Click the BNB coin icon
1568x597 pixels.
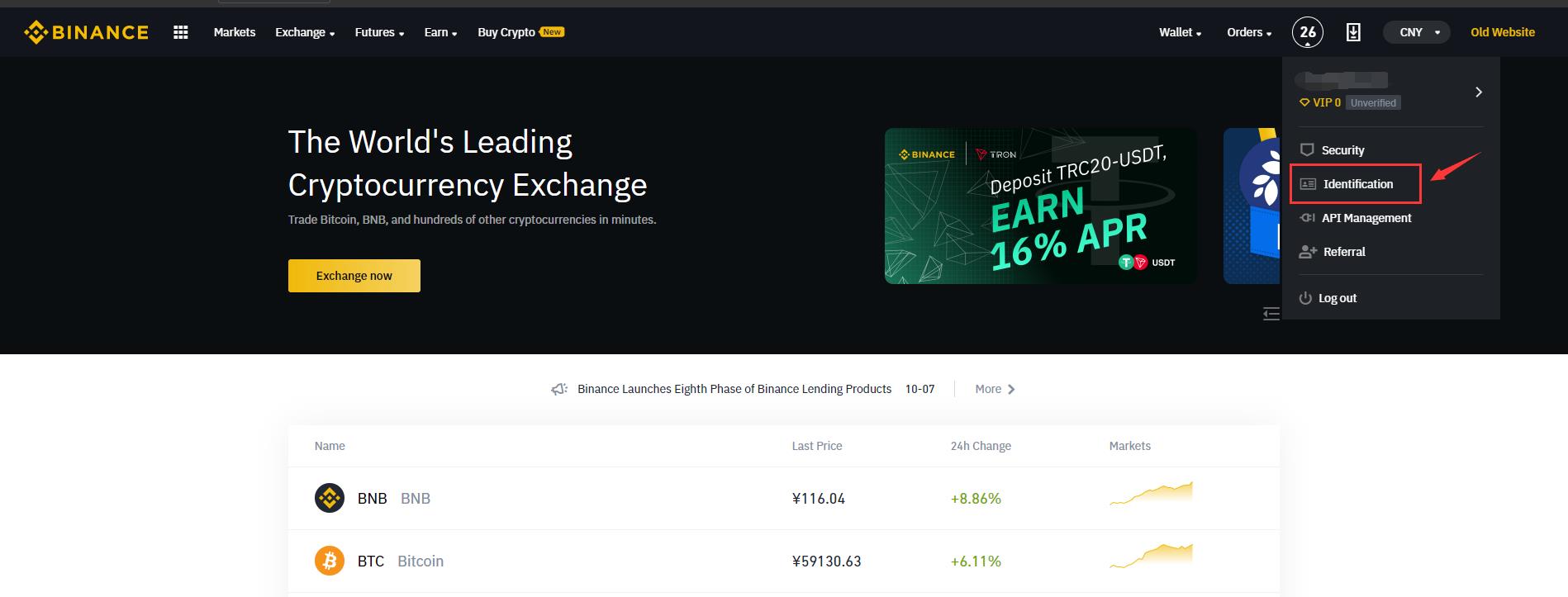(330, 498)
